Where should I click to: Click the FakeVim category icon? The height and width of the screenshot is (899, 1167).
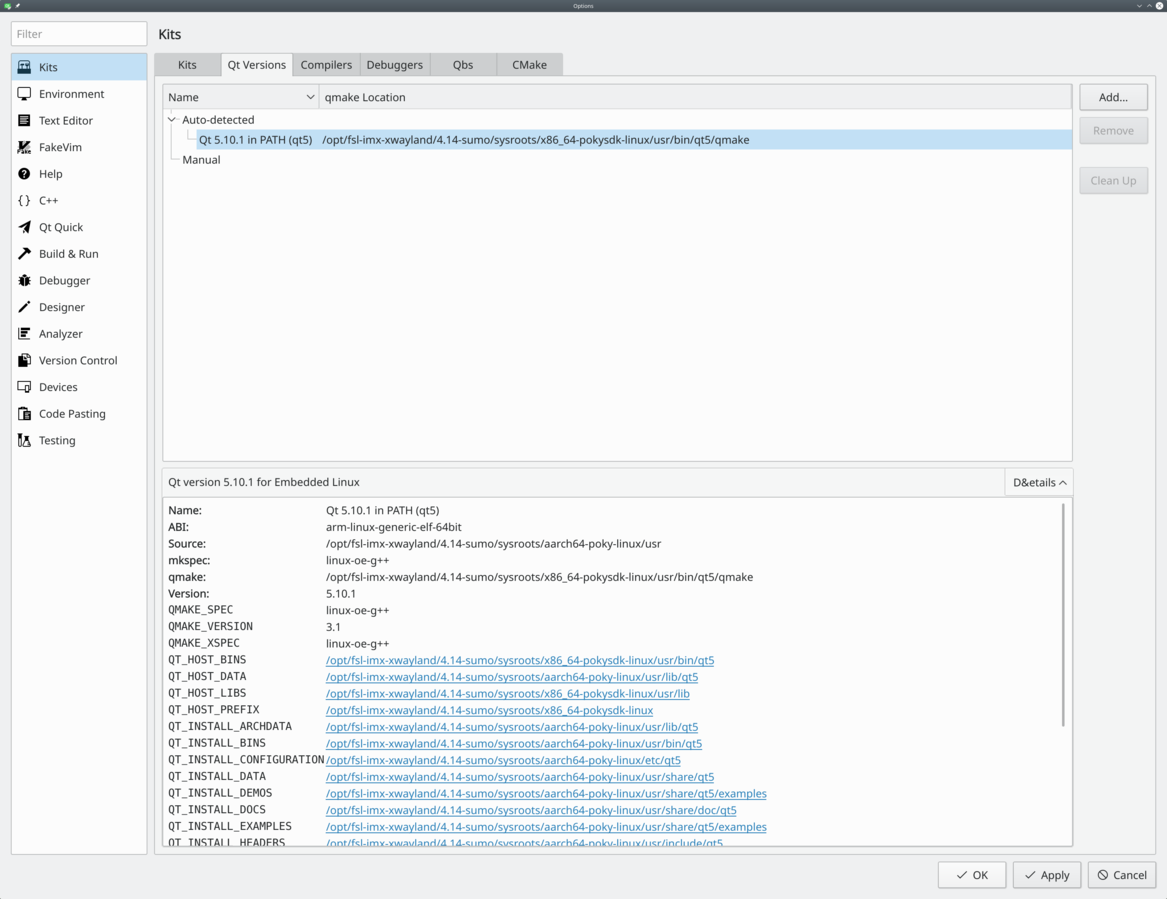25,147
